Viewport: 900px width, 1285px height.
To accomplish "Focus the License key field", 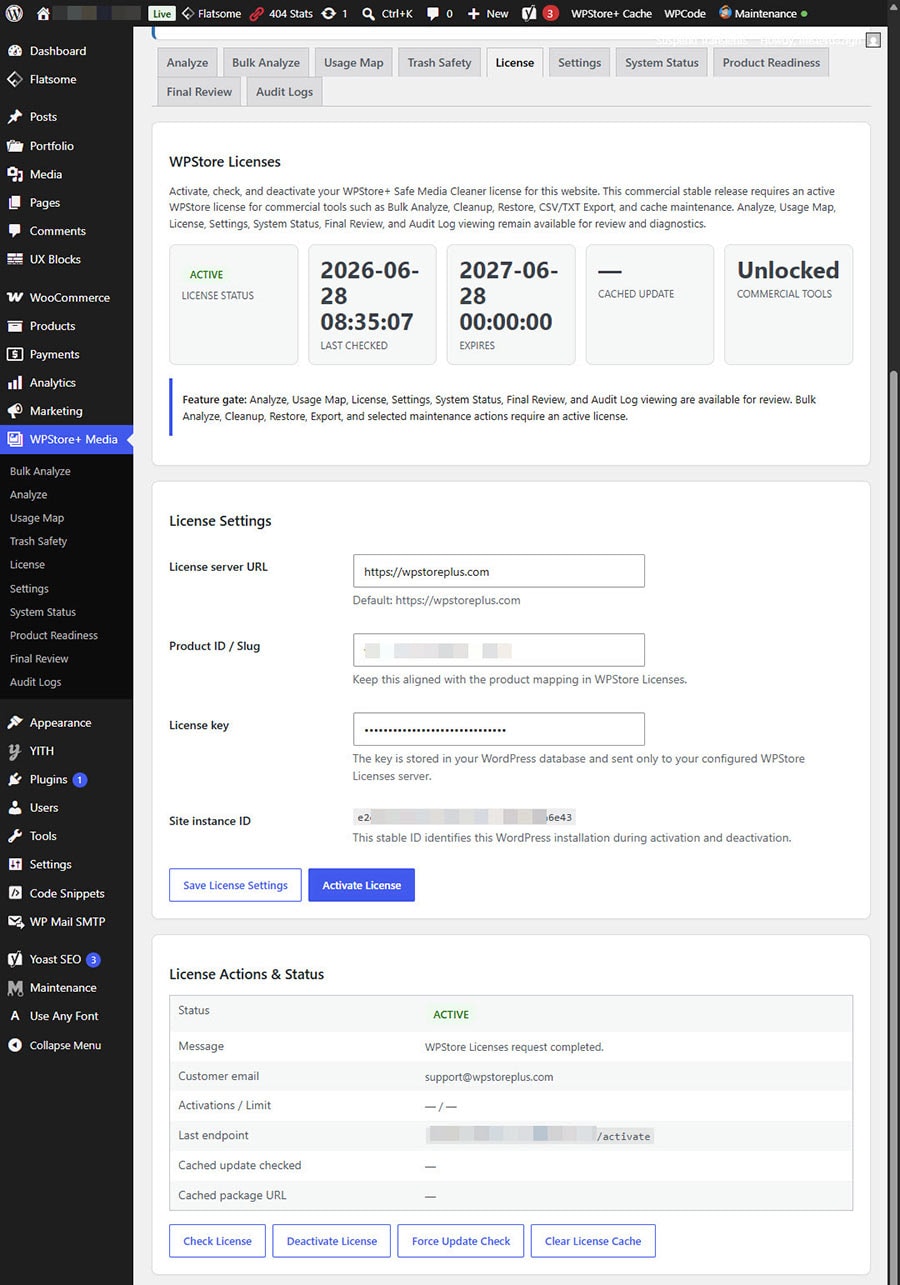I will pos(499,729).
